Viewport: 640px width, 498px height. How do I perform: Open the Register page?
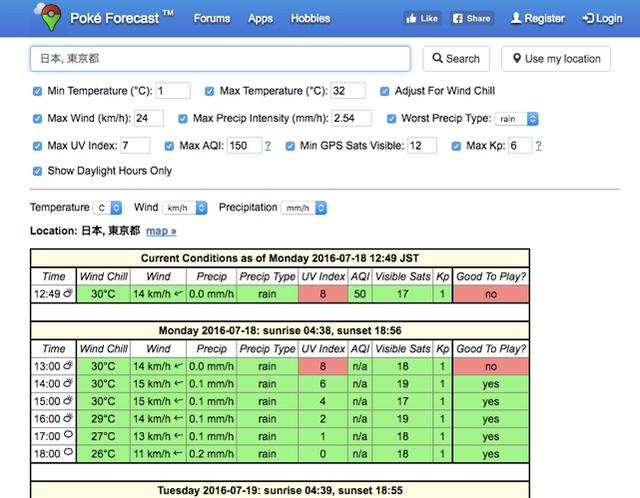tap(537, 18)
